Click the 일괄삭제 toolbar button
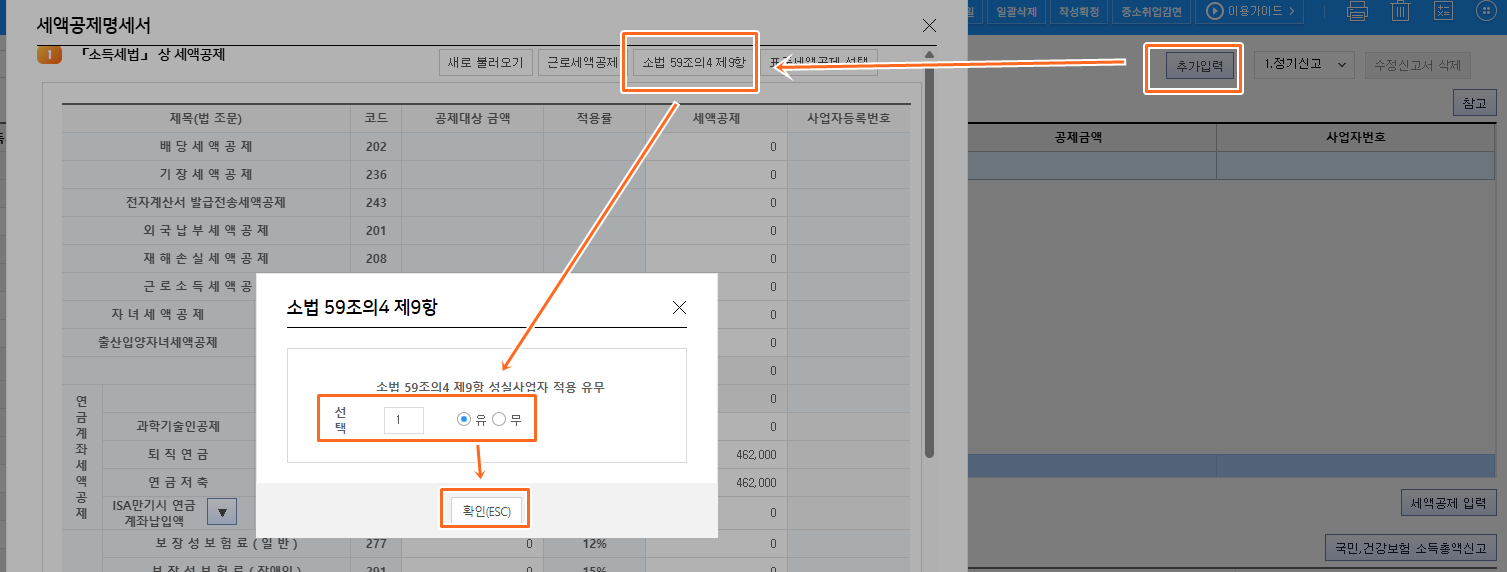 click(x=1017, y=11)
